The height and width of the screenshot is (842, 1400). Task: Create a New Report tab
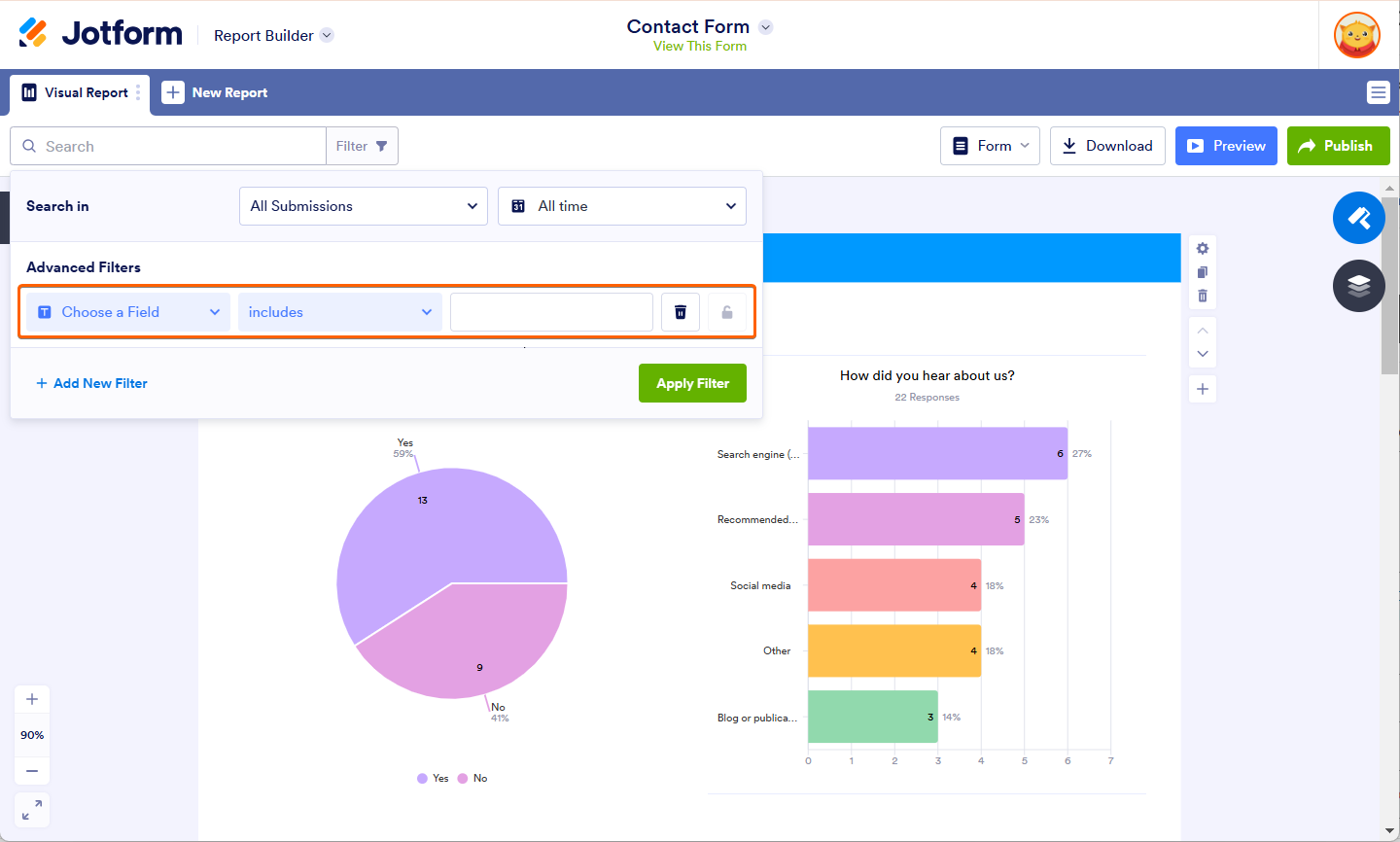(x=215, y=92)
